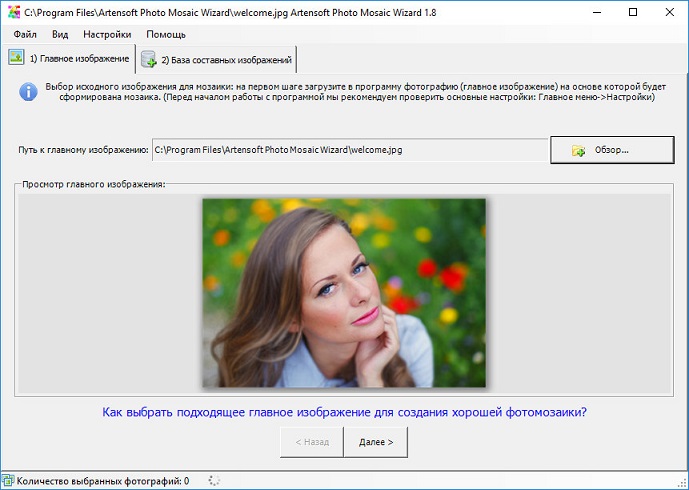Screen dimensions: 689x490
Task: Open the Файл menu
Action: (x=25, y=34)
